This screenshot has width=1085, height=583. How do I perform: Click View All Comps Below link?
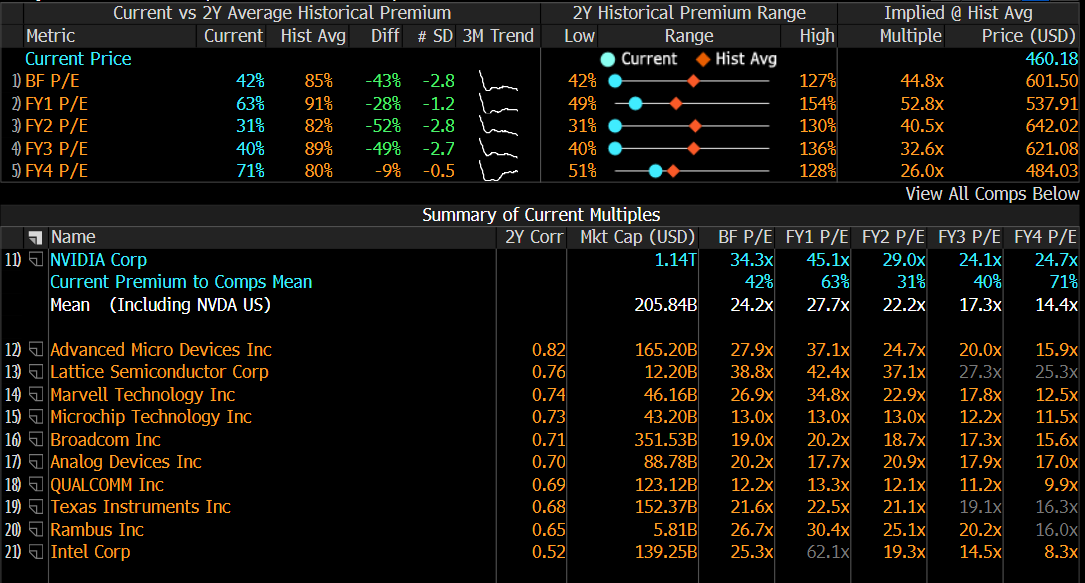992,194
